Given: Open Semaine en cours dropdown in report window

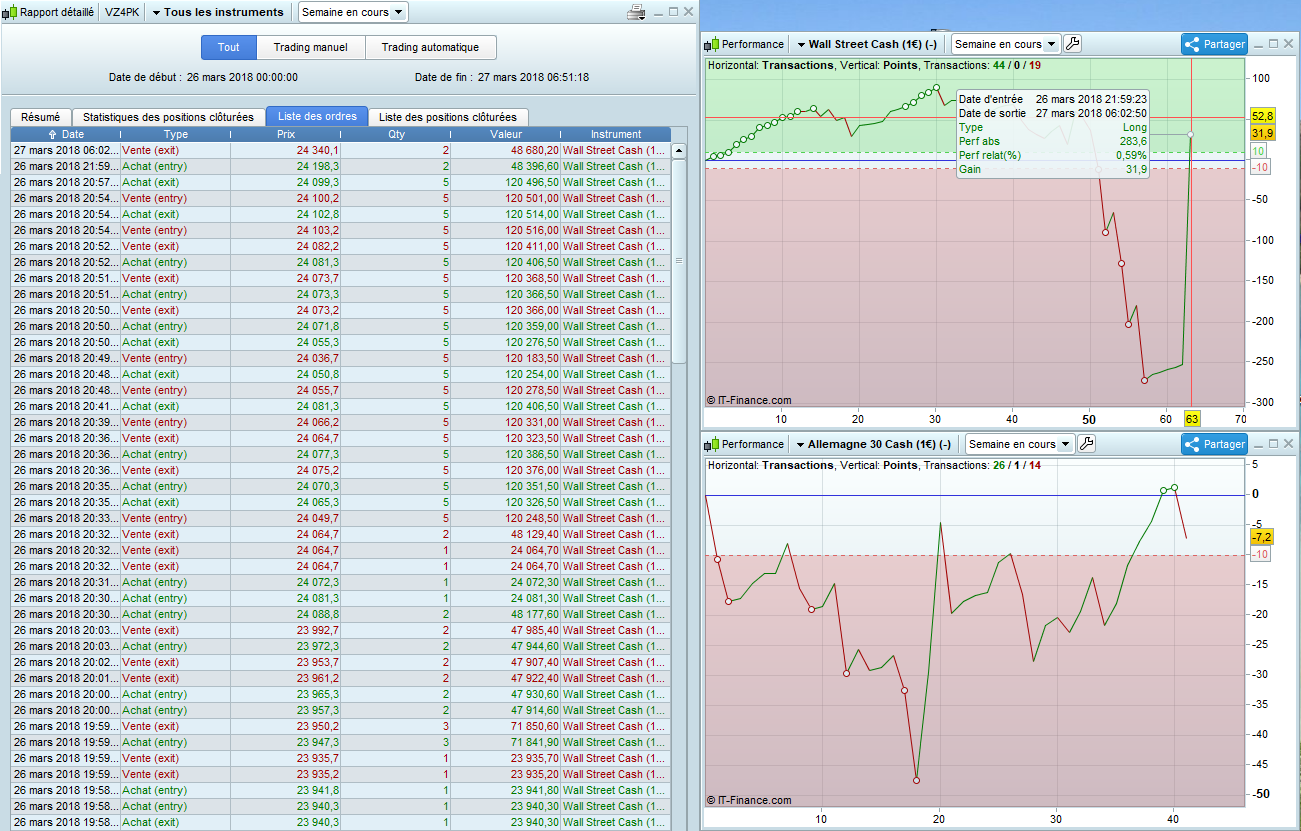Looking at the screenshot, I should pos(353,12).
